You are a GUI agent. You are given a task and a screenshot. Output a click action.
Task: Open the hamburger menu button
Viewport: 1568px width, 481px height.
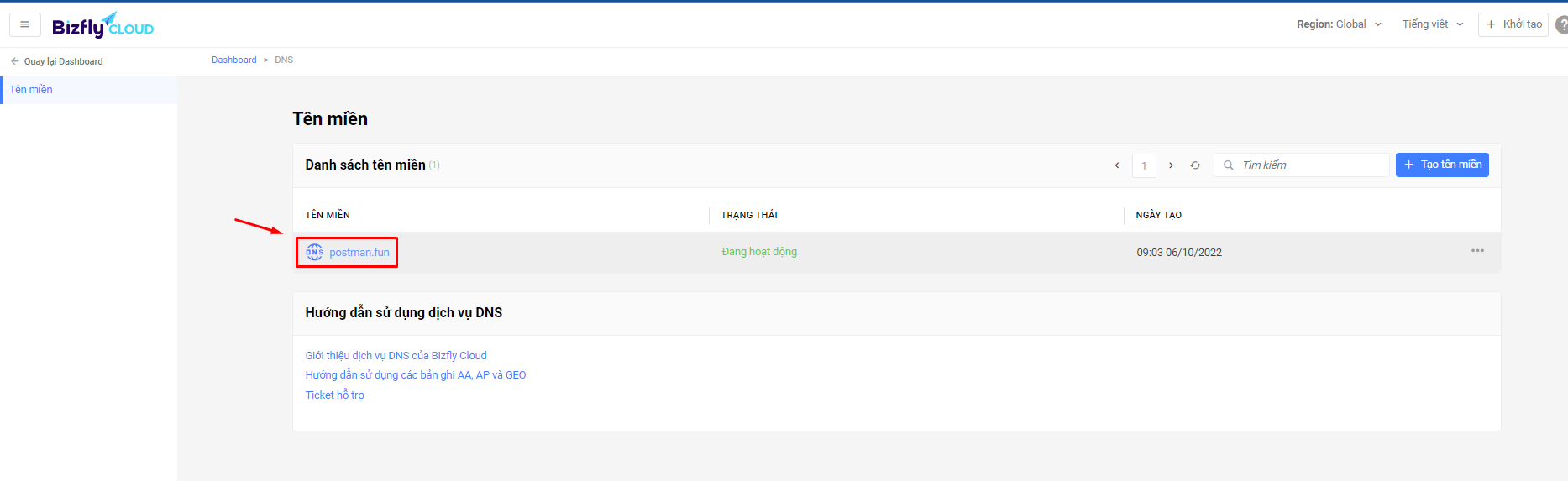click(24, 24)
